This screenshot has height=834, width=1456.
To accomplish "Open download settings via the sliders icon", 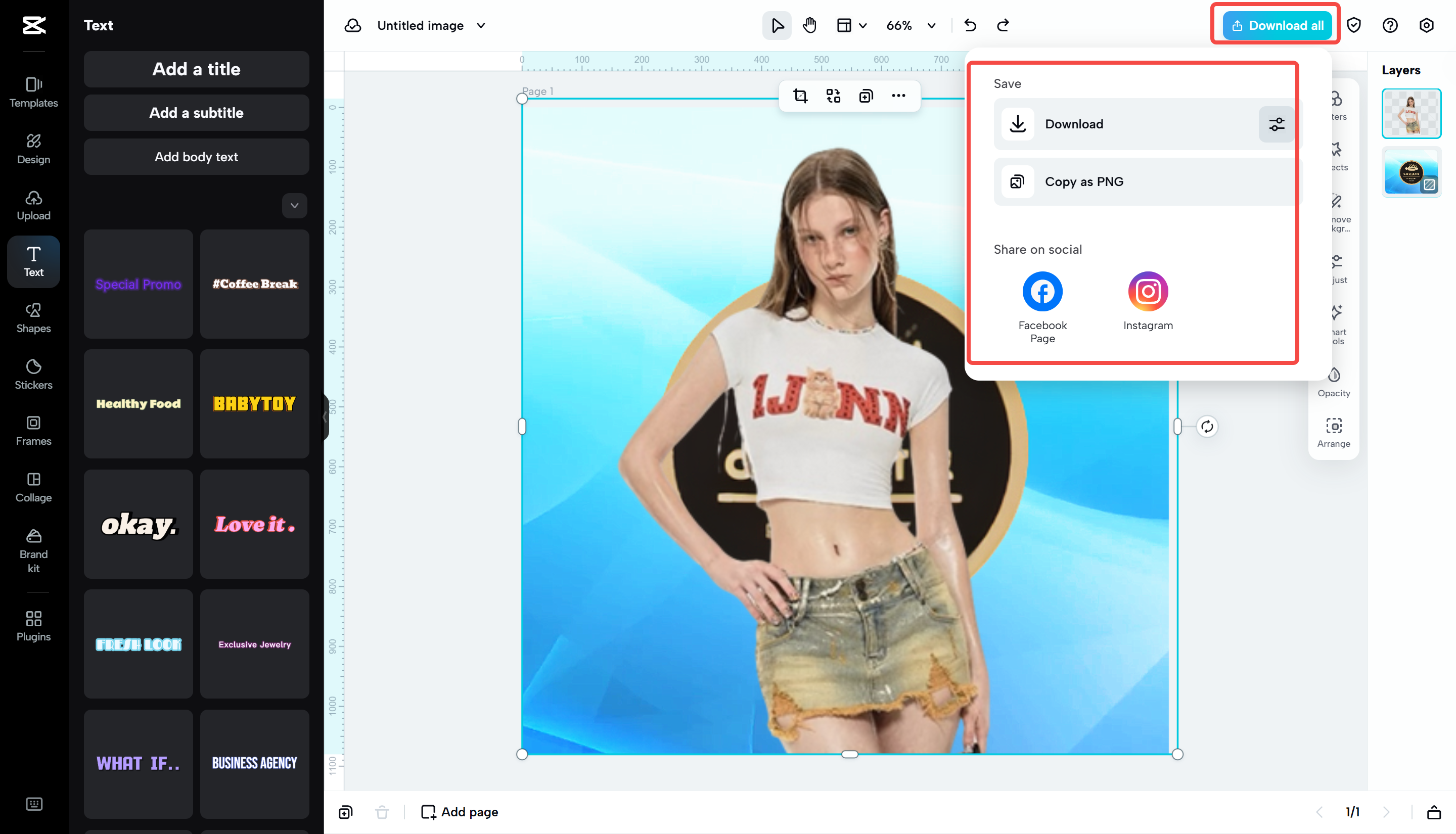I will (x=1276, y=124).
